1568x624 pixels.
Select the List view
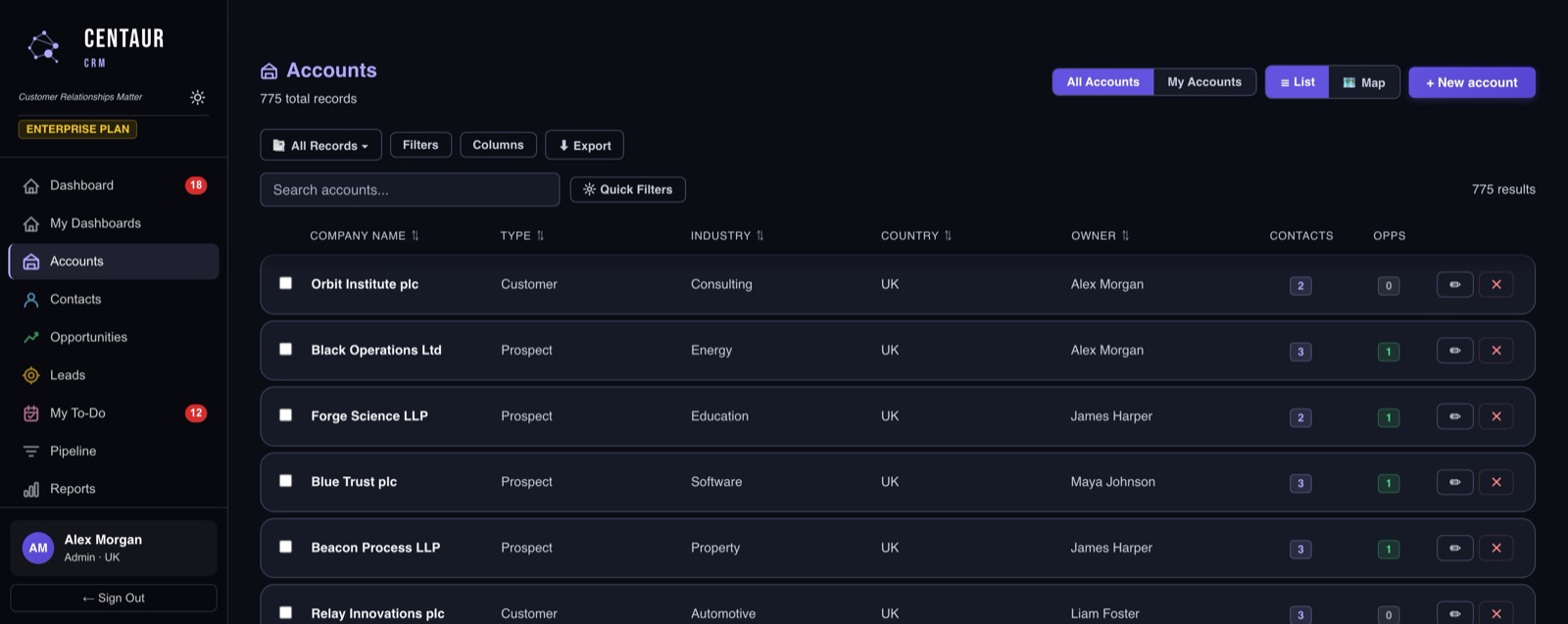coord(1298,82)
